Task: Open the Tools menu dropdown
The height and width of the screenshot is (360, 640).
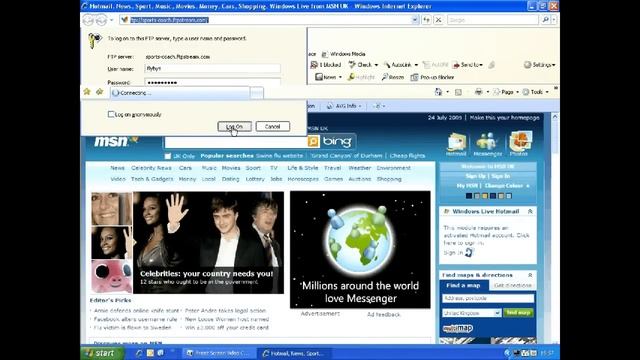Action: [547, 92]
